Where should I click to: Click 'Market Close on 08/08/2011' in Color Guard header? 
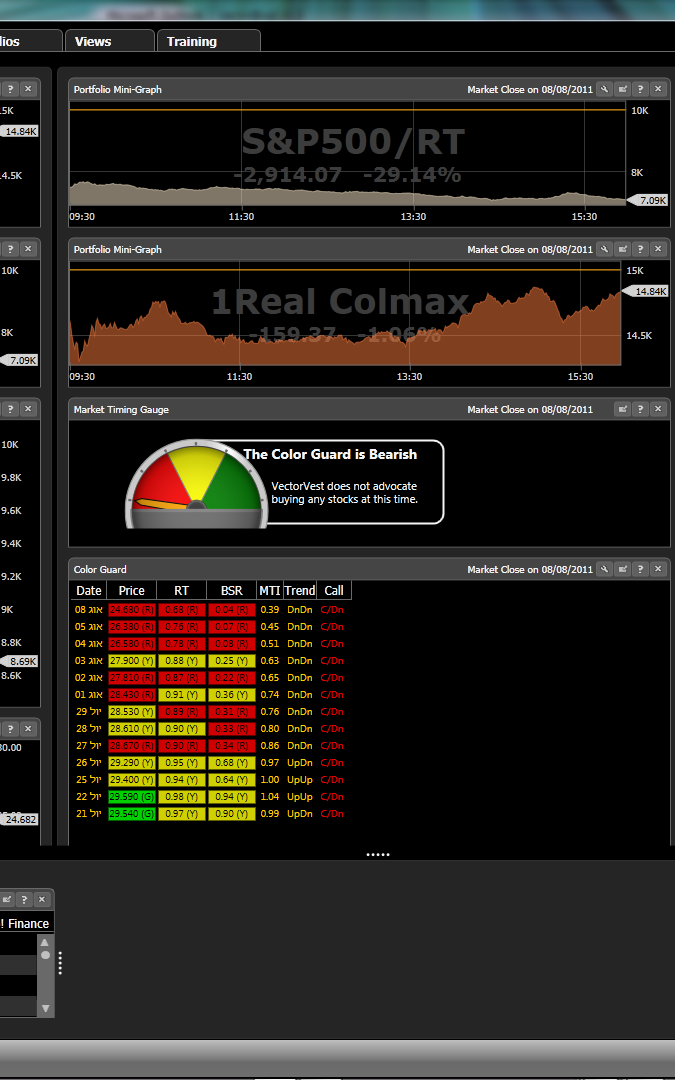pyautogui.click(x=530, y=569)
